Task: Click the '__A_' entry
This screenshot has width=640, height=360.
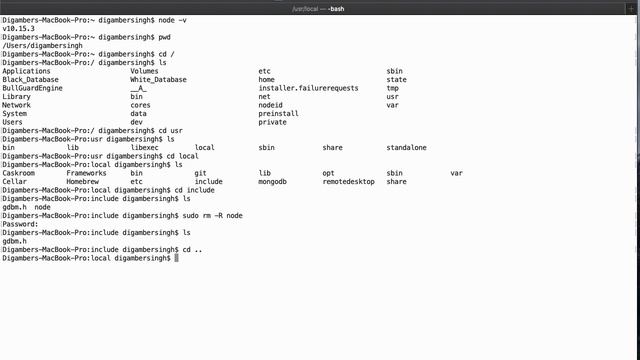Action: click(x=138, y=88)
